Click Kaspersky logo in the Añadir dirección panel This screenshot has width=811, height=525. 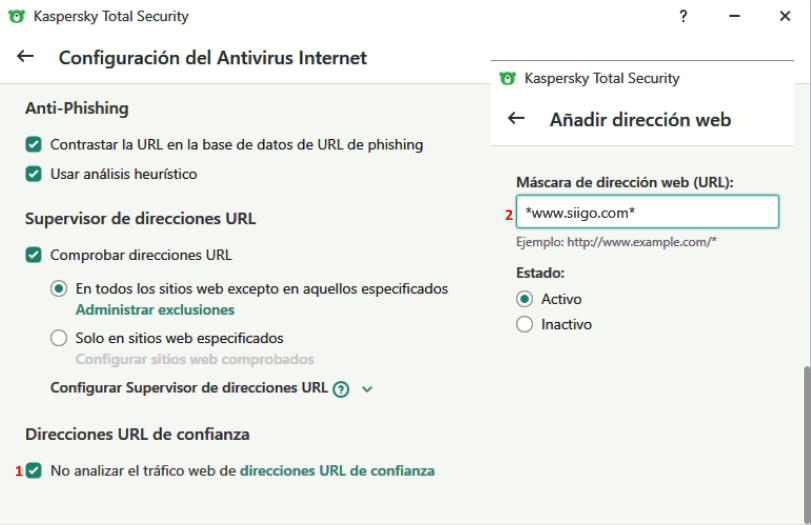pos(507,78)
